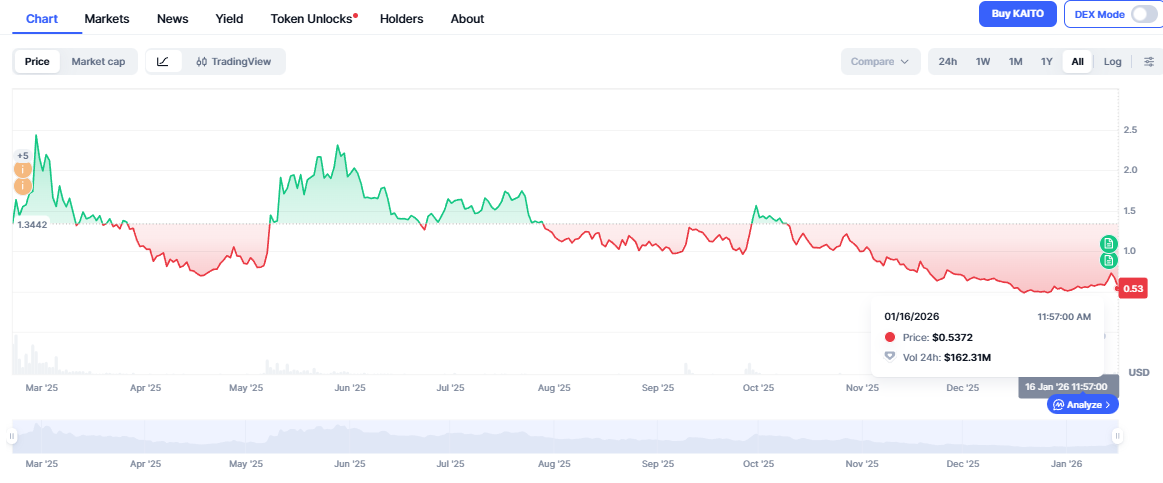Click the Analyze button
Screen dimensions: 1163x483
click(x=1083, y=405)
